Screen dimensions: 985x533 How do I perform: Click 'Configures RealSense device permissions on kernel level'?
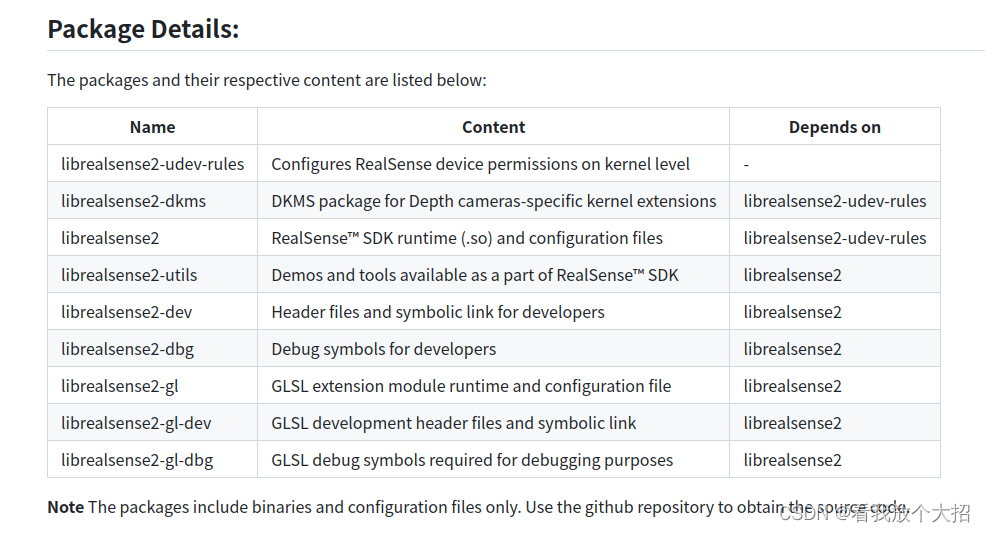click(481, 164)
